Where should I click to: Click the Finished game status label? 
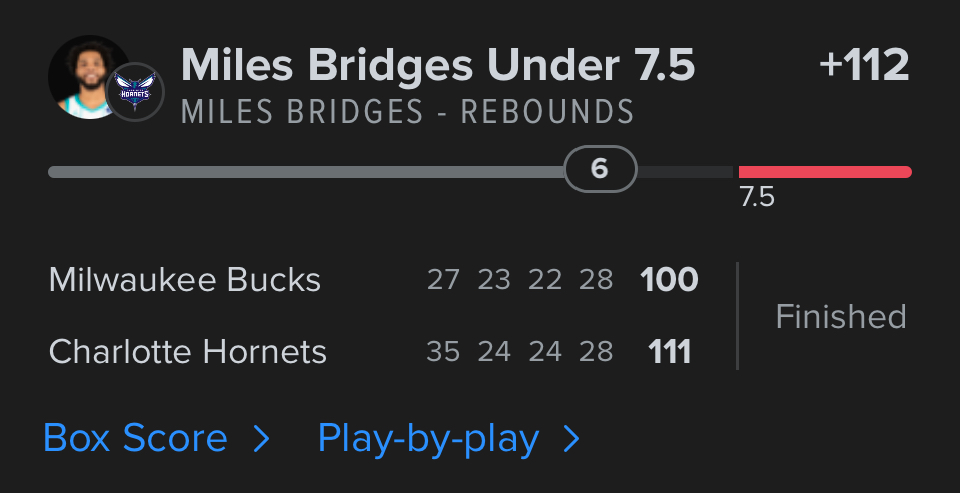click(x=841, y=317)
